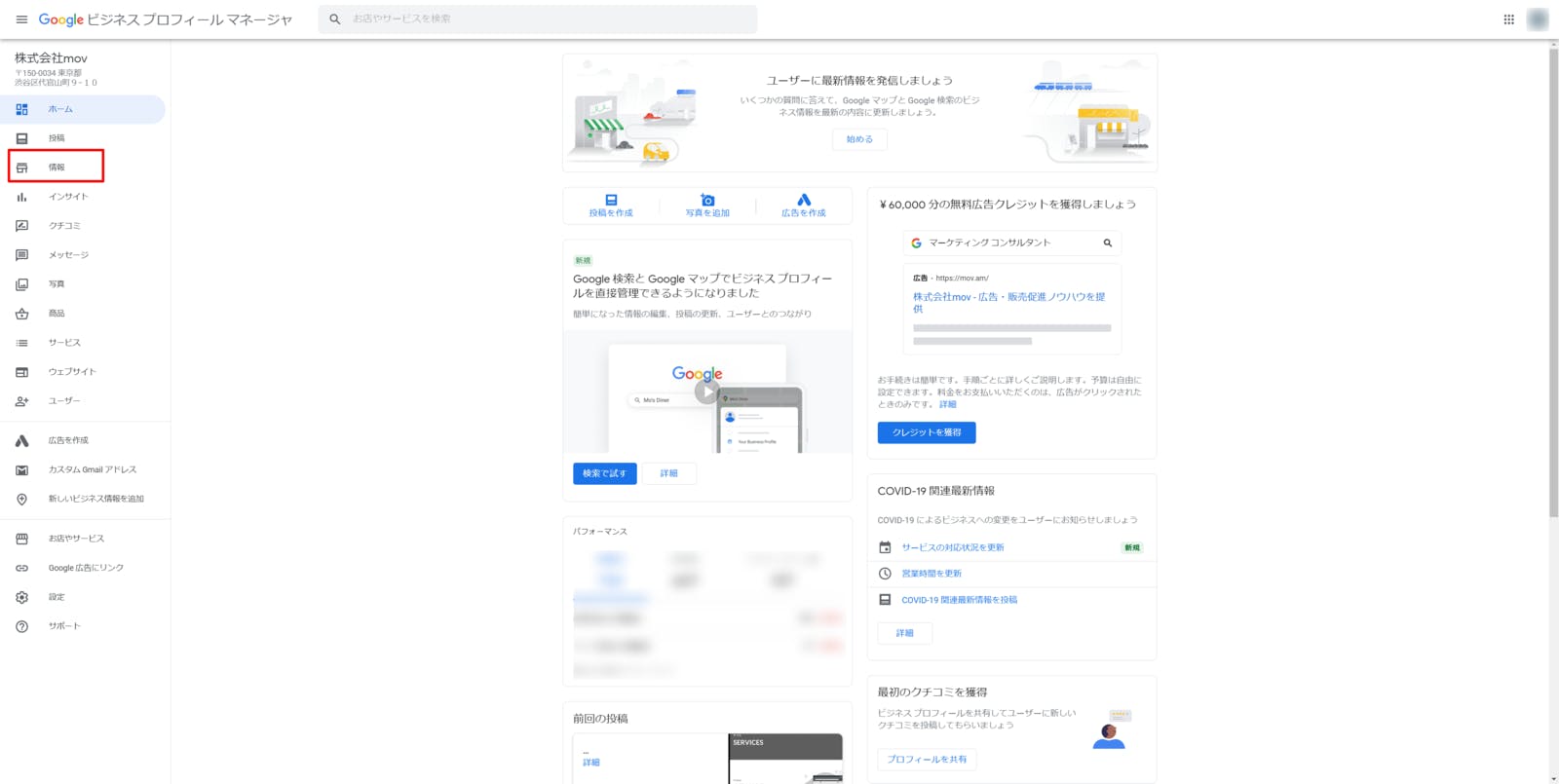1559x784 pixels.
Task: Click the vertical page scrollbar
Action: tap(1553, 282)
